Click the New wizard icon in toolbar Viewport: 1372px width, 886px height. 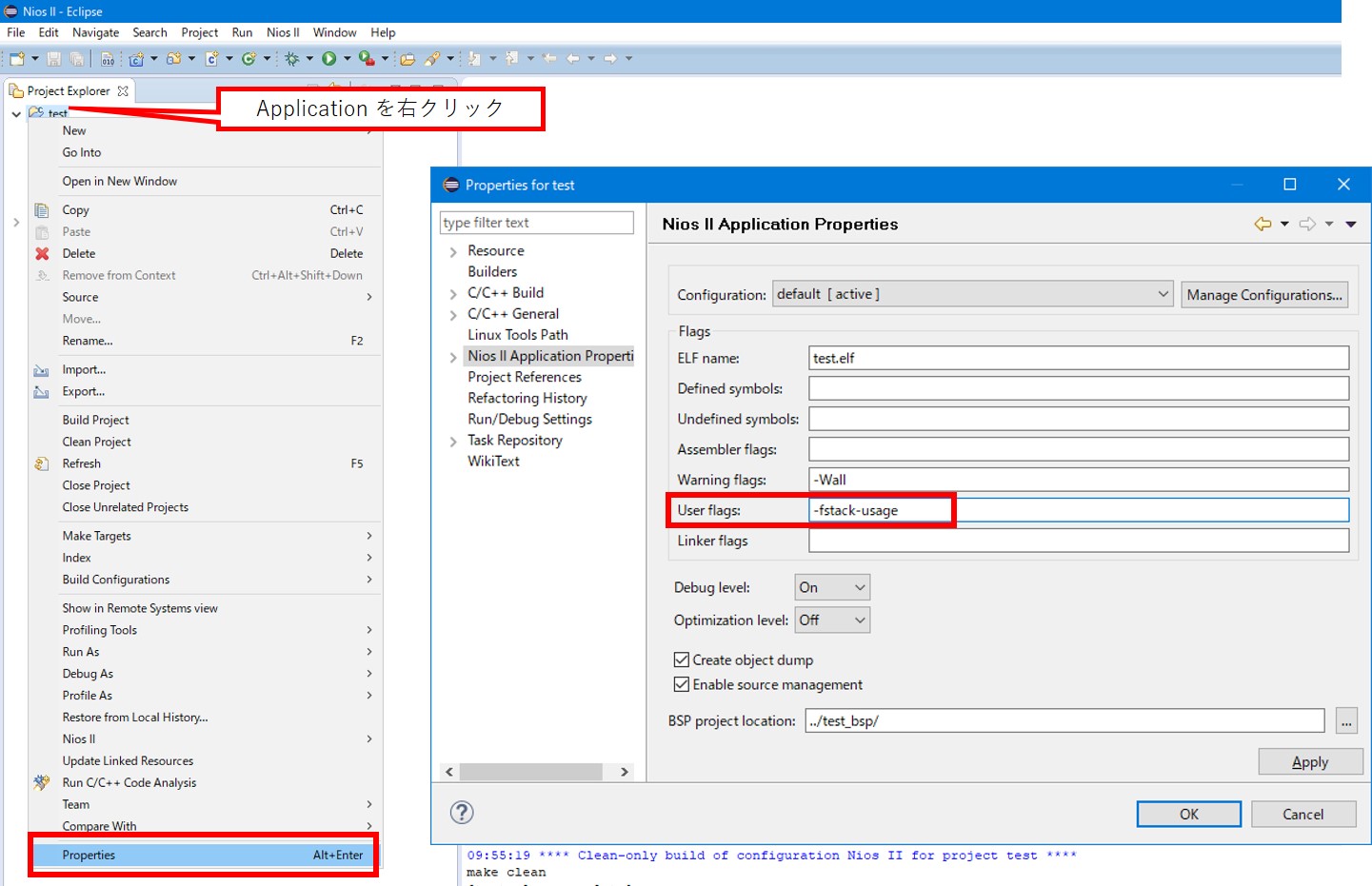(17, 59)
